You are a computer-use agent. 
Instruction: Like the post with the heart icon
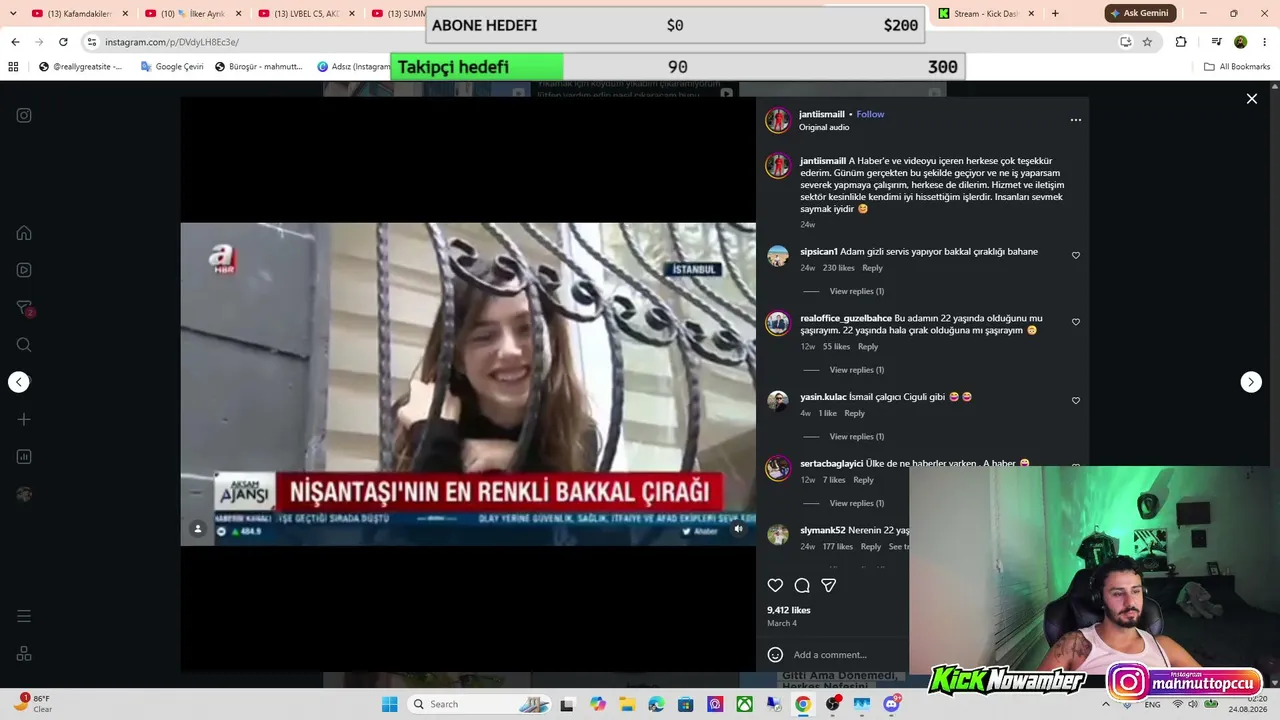(x=775, y=585)
